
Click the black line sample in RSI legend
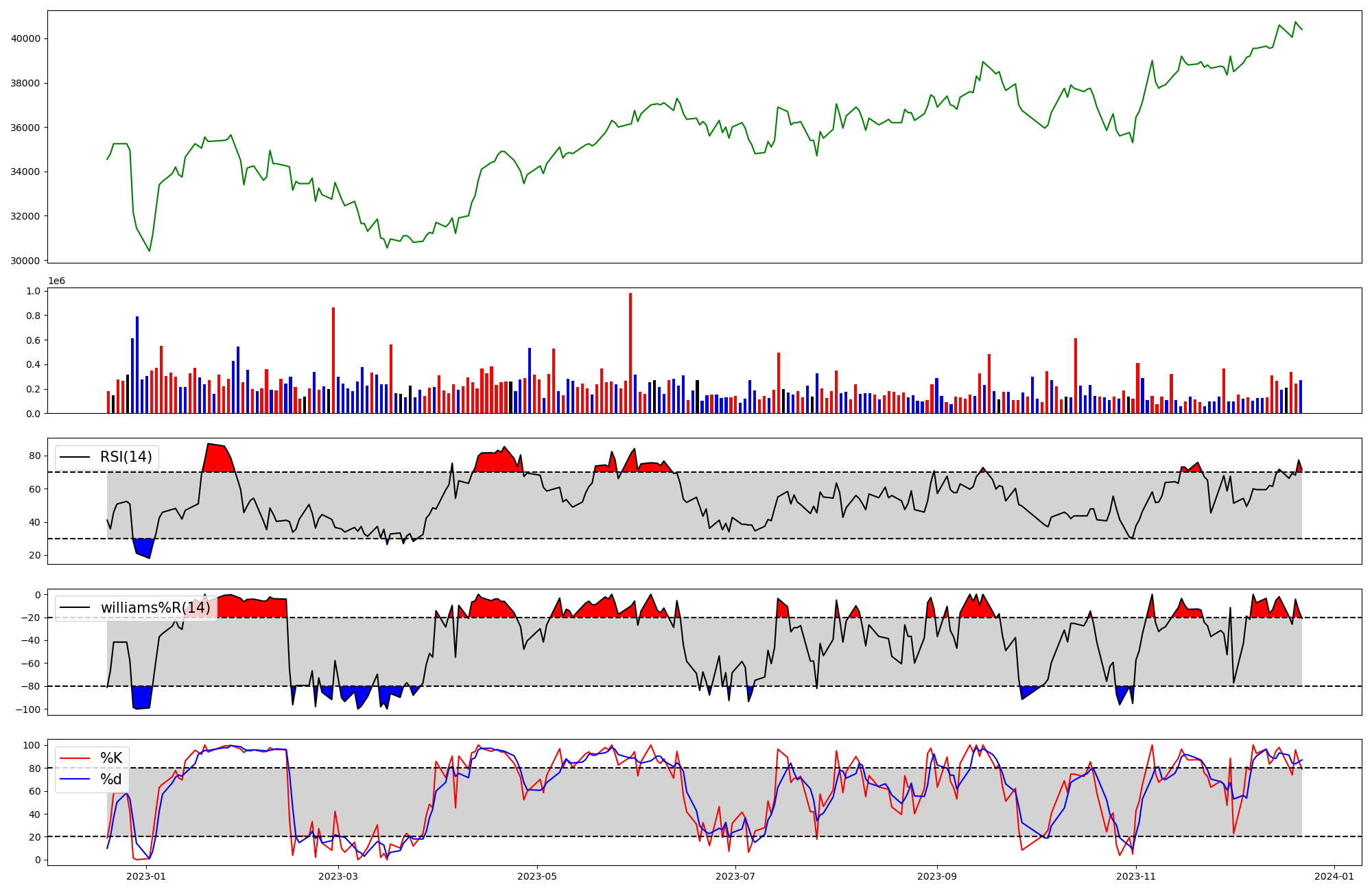(x=75, y=458)
